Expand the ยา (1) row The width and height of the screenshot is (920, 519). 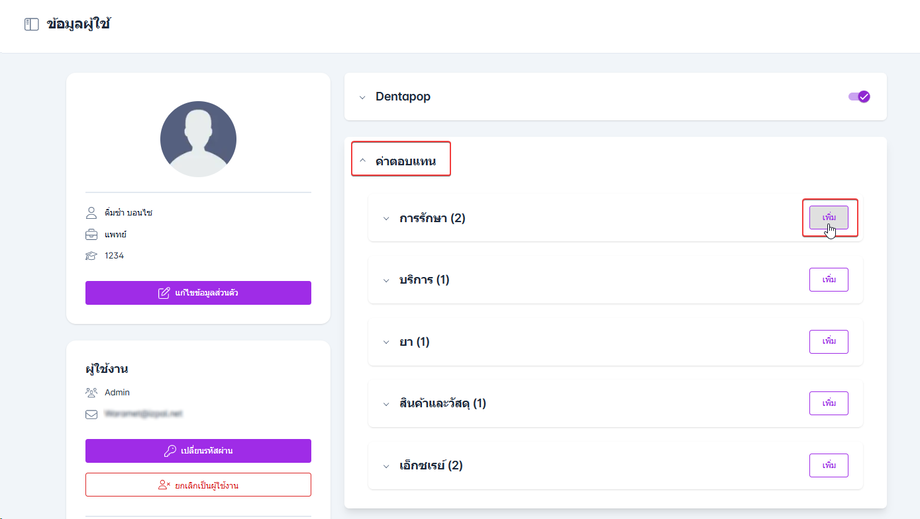click(387, 342)
